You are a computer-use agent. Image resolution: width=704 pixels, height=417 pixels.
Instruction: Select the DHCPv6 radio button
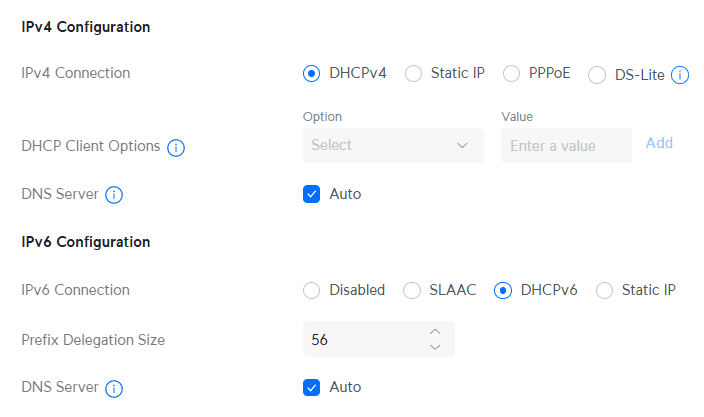[x=502, y=290]
